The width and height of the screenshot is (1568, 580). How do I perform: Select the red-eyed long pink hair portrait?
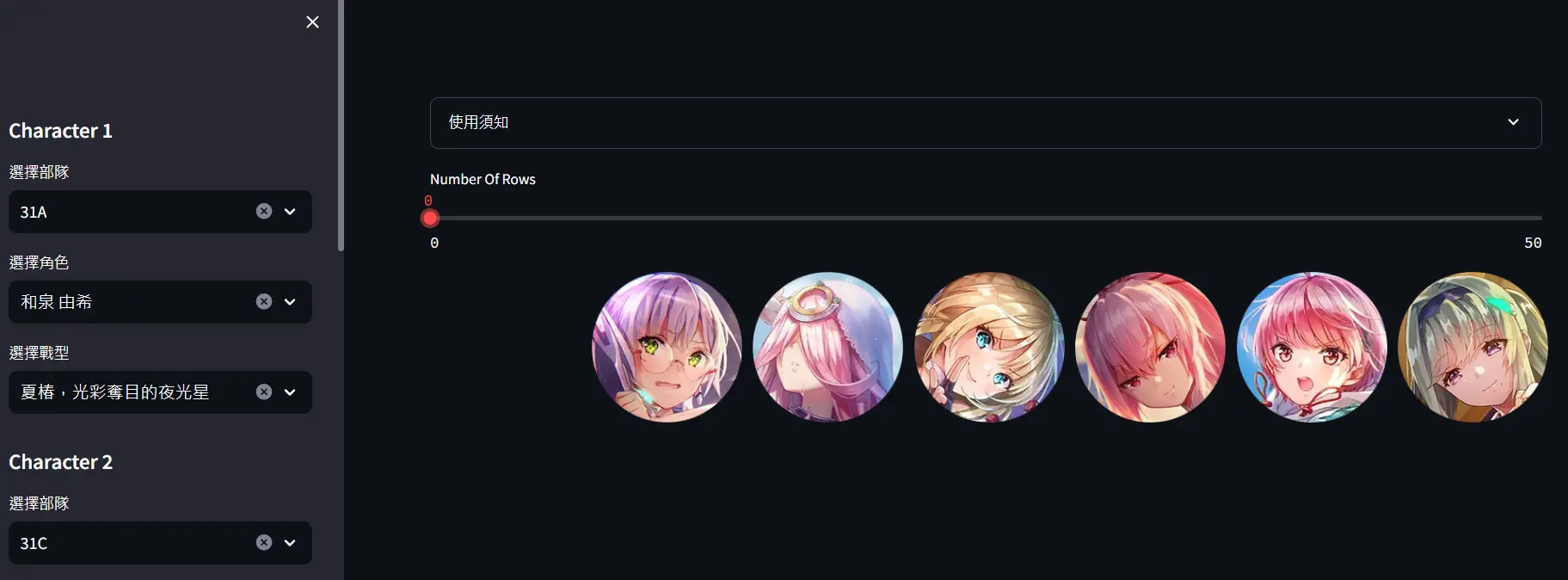pyautogui.click(x=1150, y=348)
